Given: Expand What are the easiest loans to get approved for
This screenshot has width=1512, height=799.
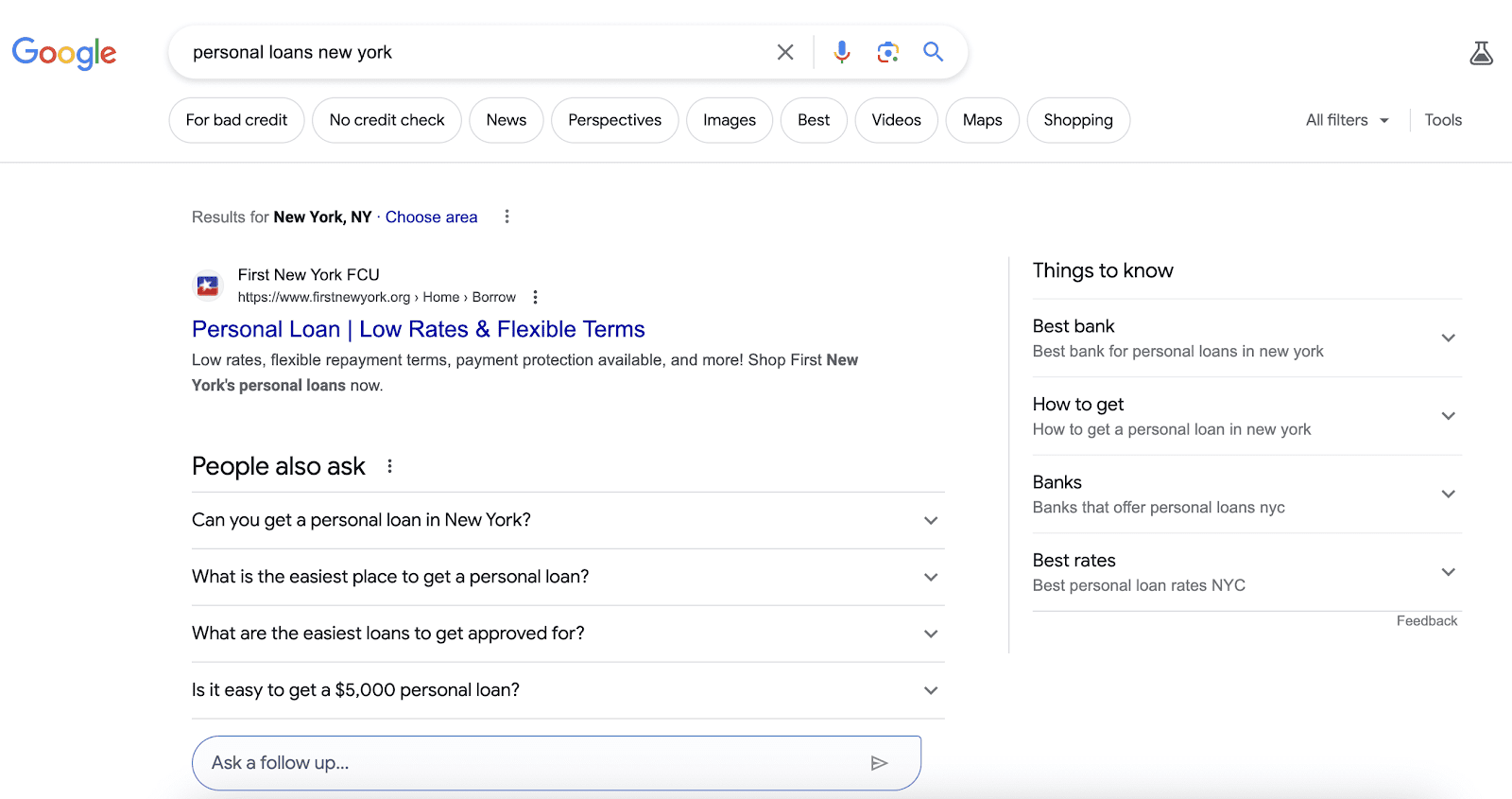Looking at the screenshot, I should point(568,634).
